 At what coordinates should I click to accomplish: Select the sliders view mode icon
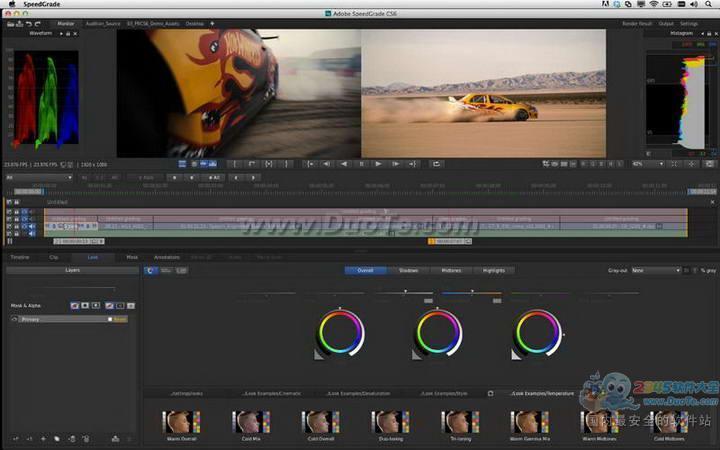pos(166,270)
